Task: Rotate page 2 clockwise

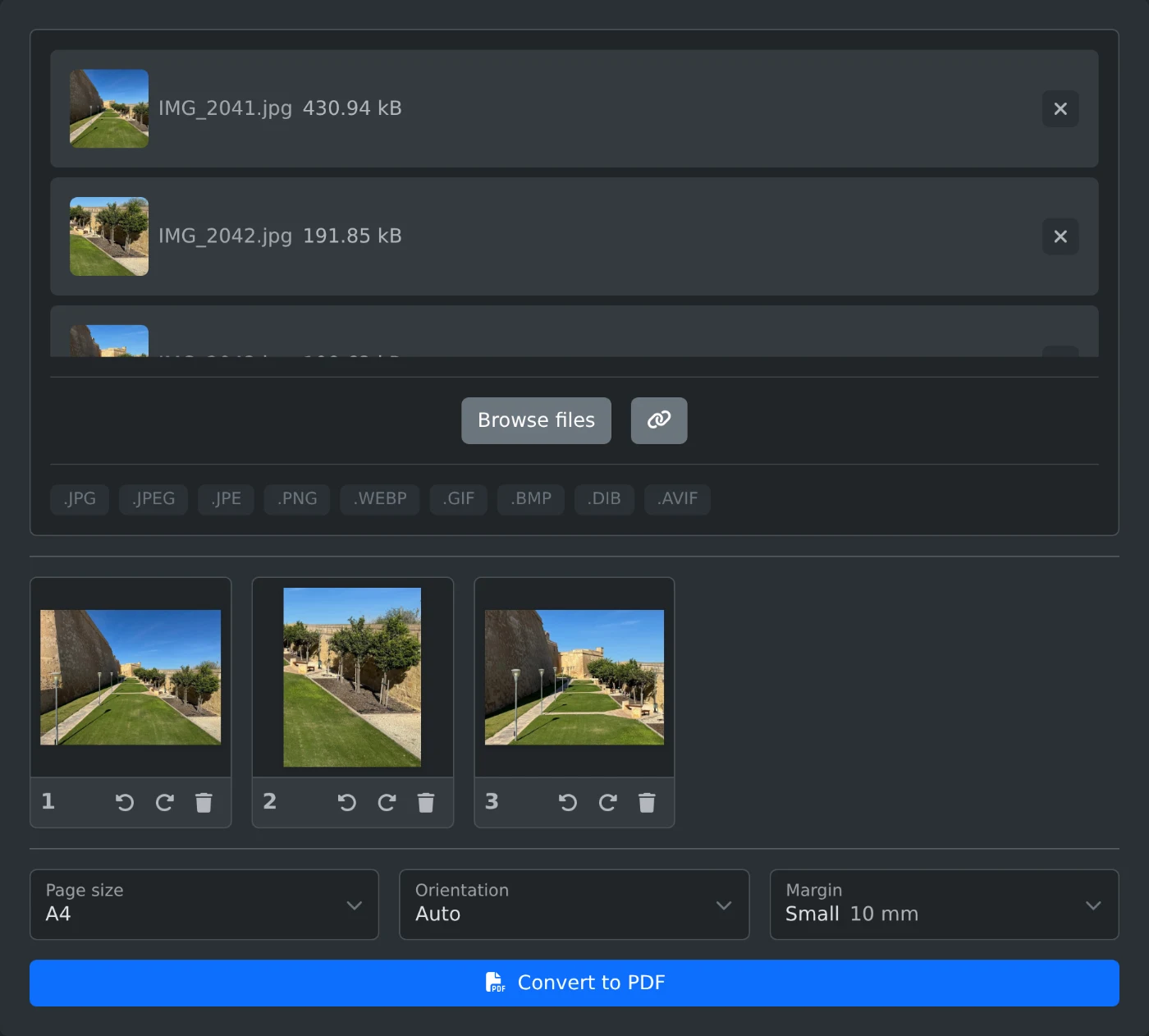Action: pos(387,802)
